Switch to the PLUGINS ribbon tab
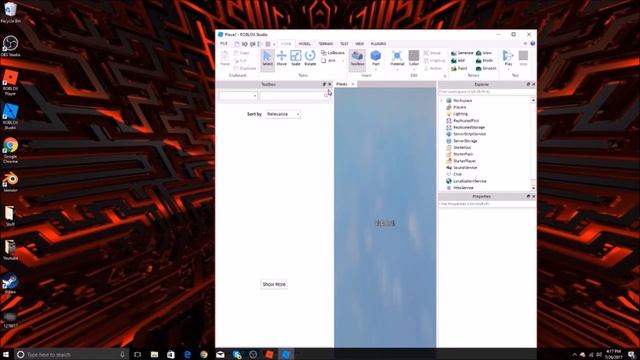 point(378,44)
